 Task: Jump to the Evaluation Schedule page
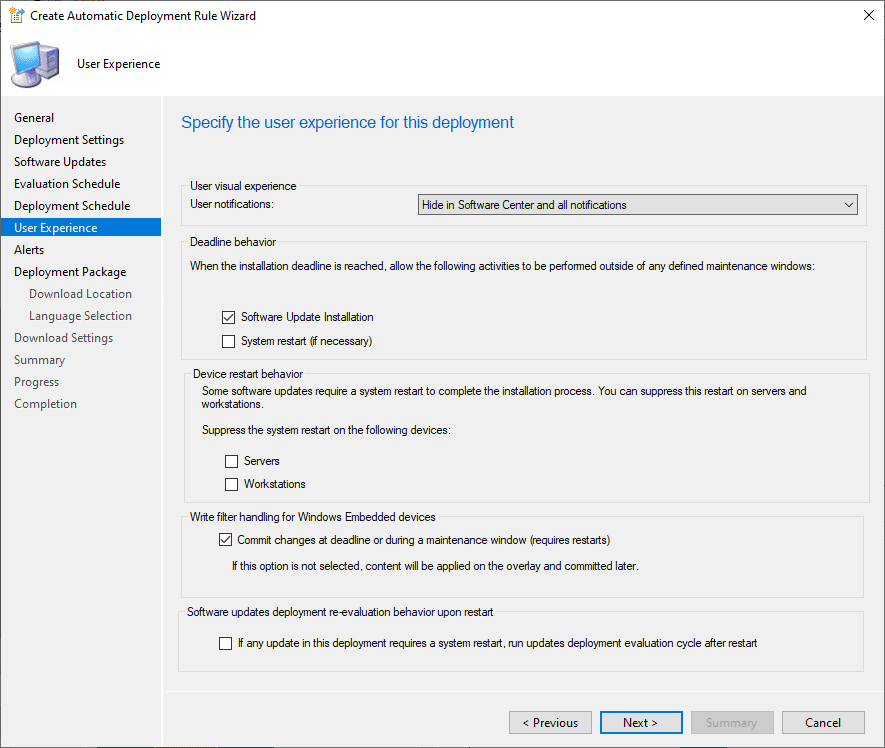67,184
